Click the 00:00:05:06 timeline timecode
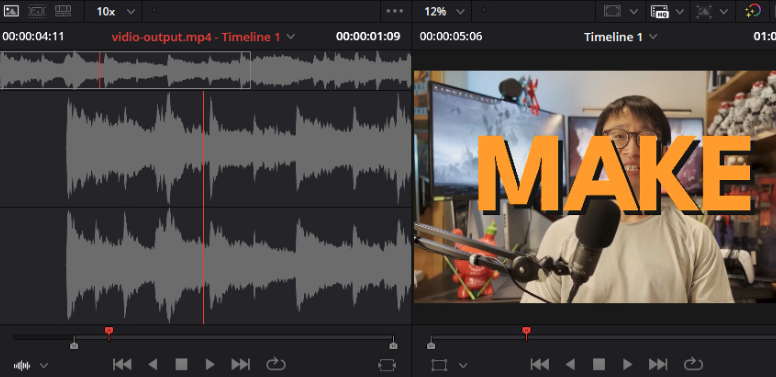This screenshot has height=377, width=776. click(451, 36)
